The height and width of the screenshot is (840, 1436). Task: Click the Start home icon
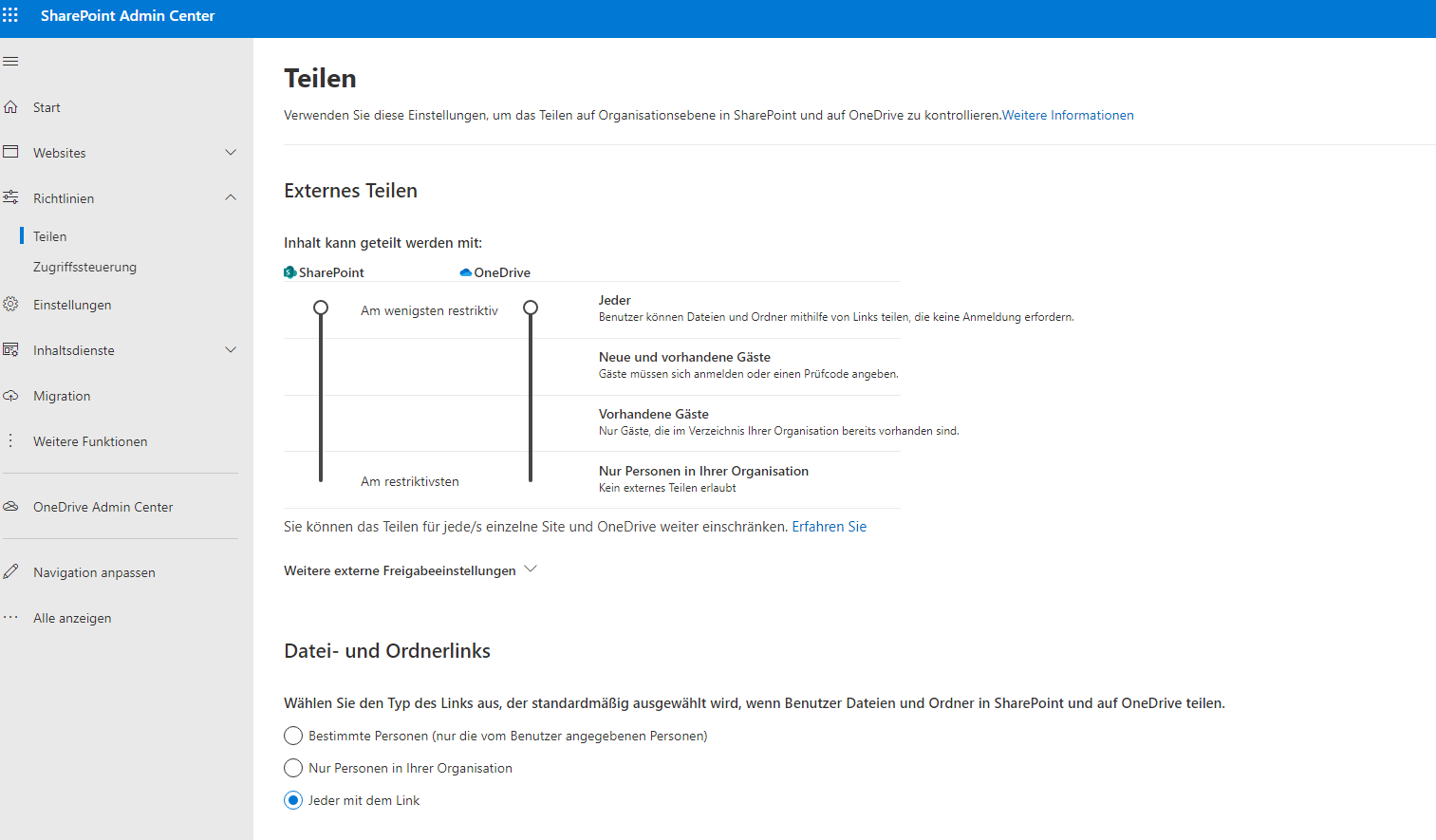pos(10,107)
